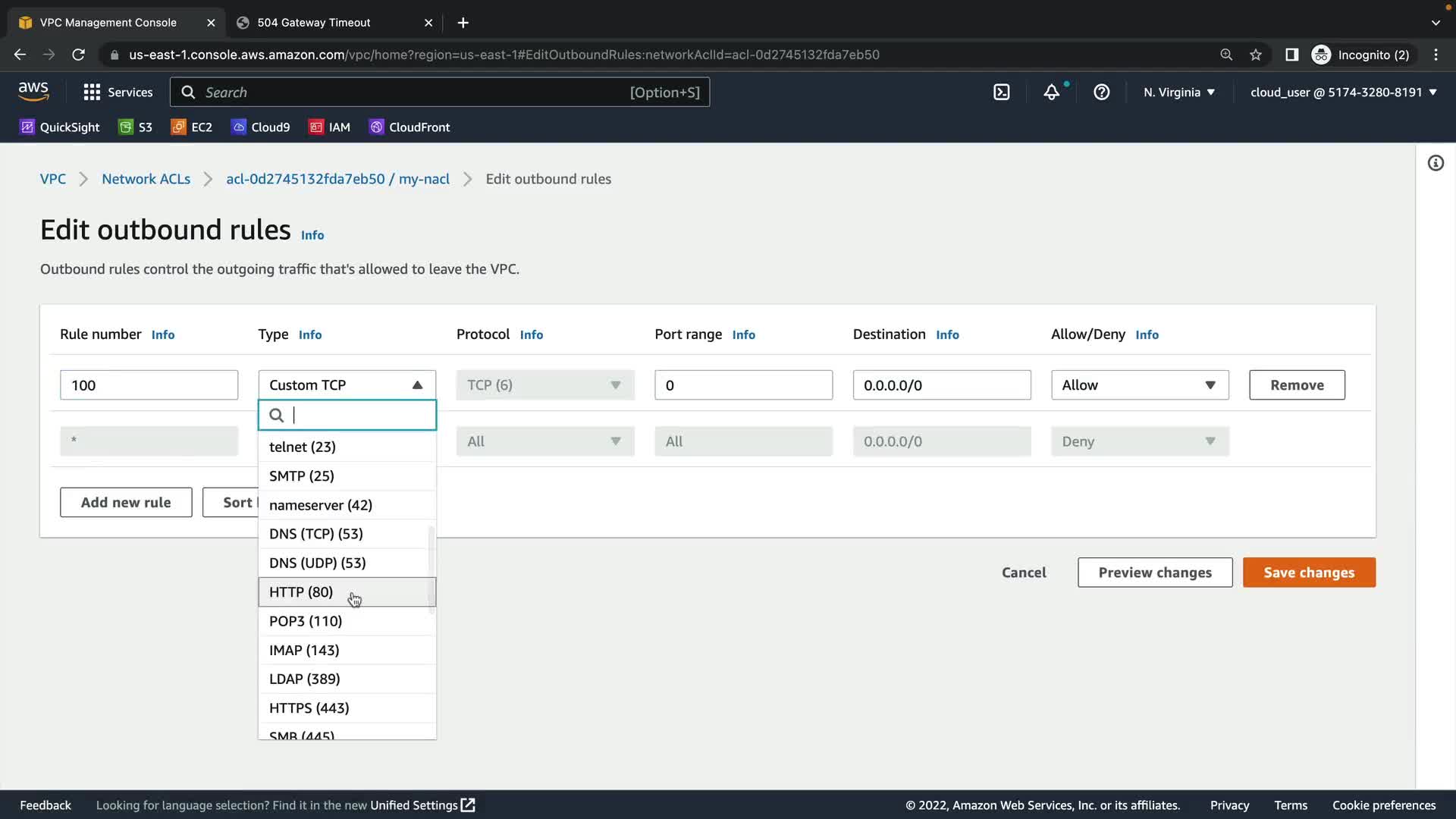
Task: Select DNS (TCP) (53) option
Action: [x=315, y=534]
